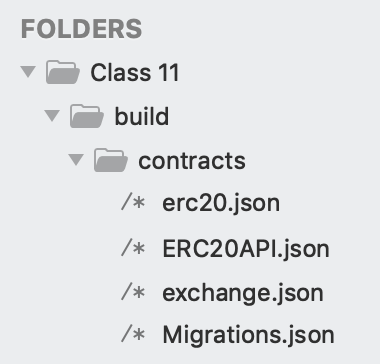
Task: Click the file type icon beside erc20.json
Action: click(x=133, y=203)
